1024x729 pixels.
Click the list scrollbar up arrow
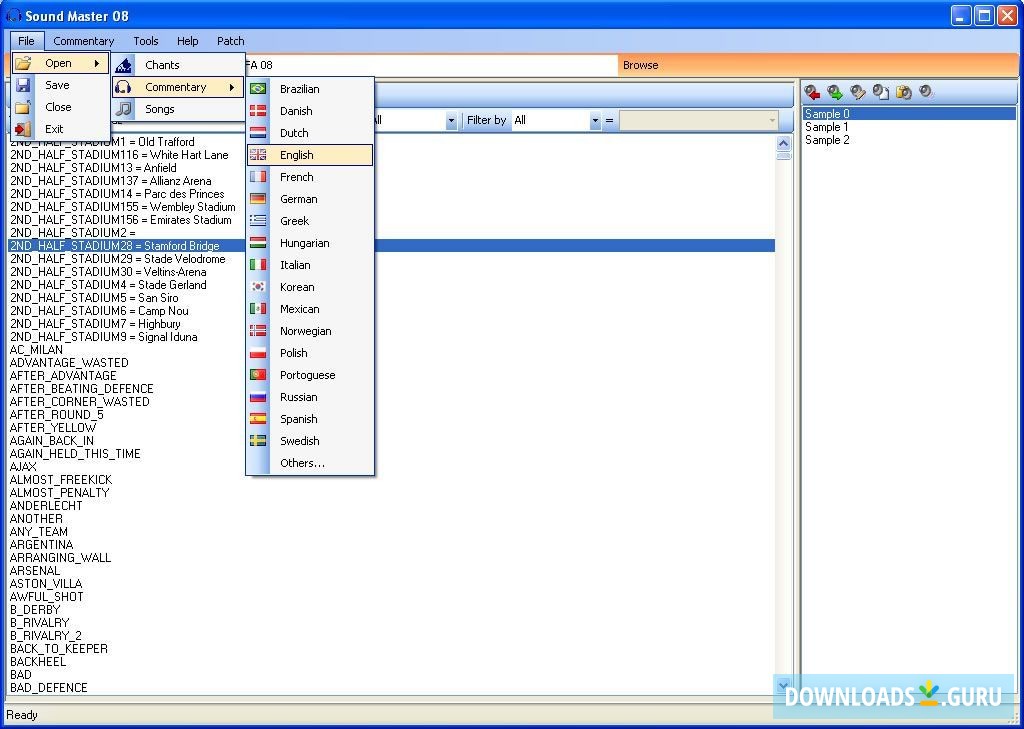point(784,143)
